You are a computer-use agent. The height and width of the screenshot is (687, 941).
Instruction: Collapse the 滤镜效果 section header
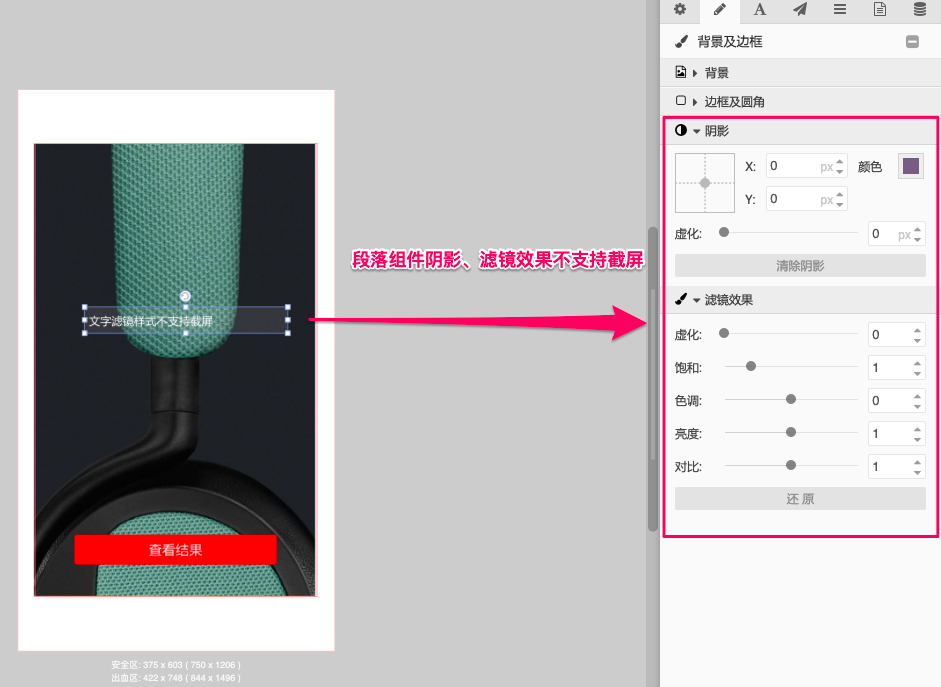(728, 299)
